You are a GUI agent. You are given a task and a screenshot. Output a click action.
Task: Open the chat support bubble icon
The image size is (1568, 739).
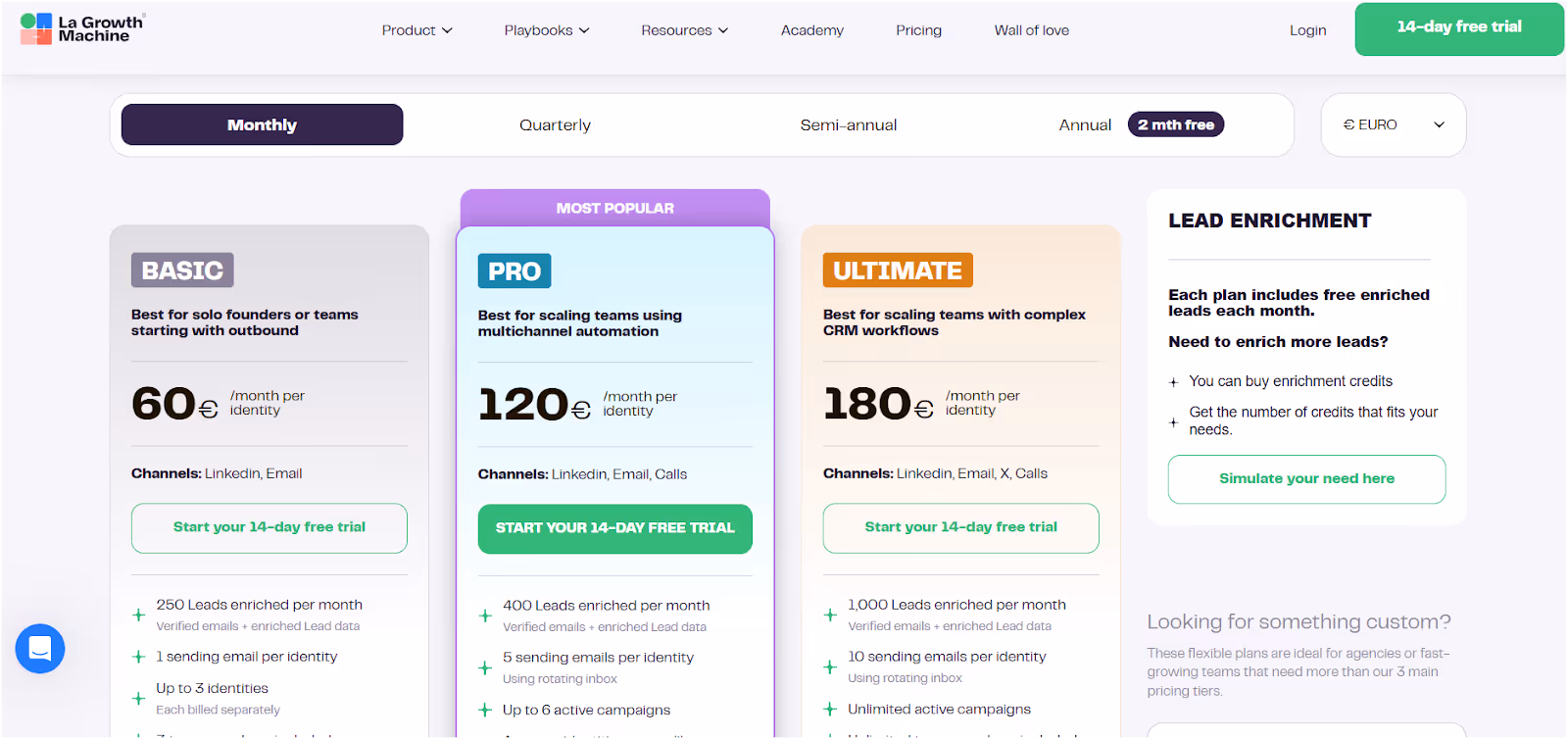pos(40,649)
